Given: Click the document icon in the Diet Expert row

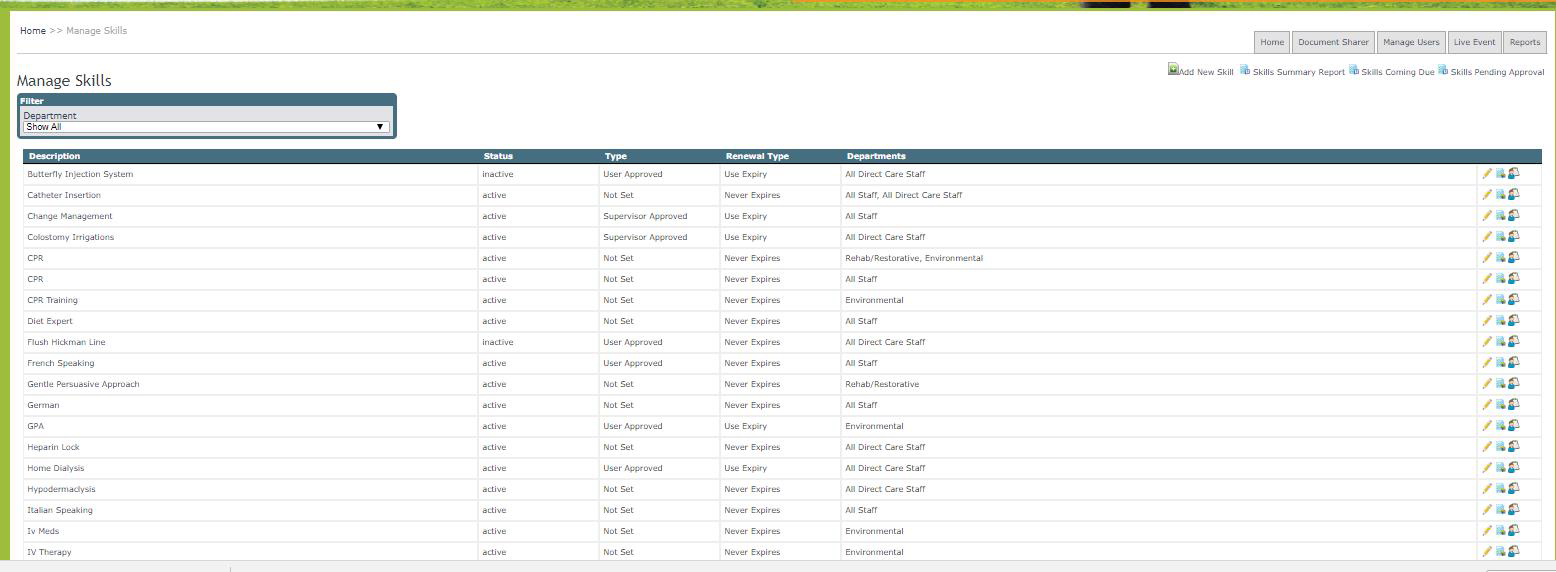Looking at the screenshot, I should click(1500, 321).
